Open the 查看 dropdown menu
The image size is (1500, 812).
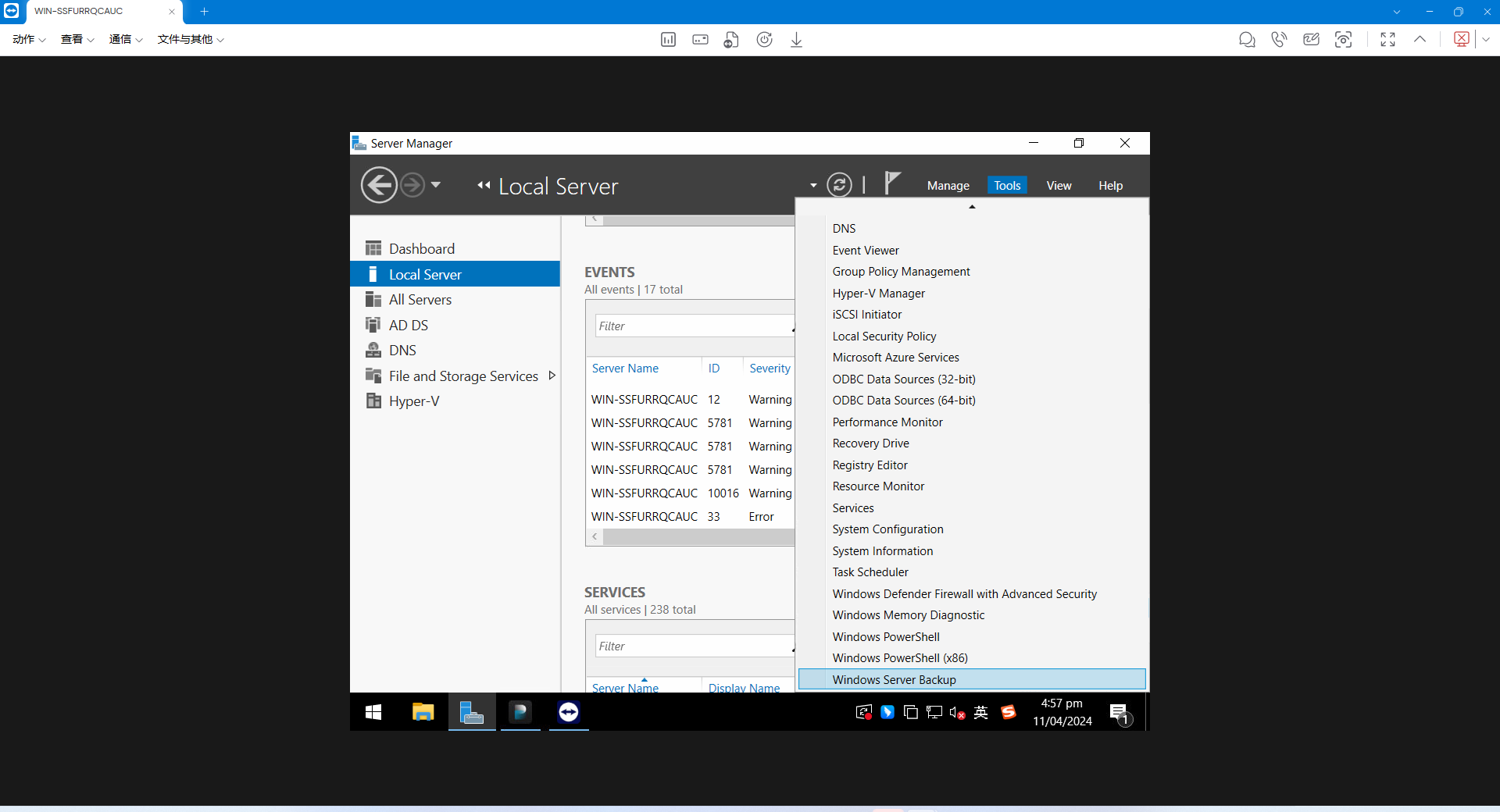pyautogui.click(x=76, y=39)
